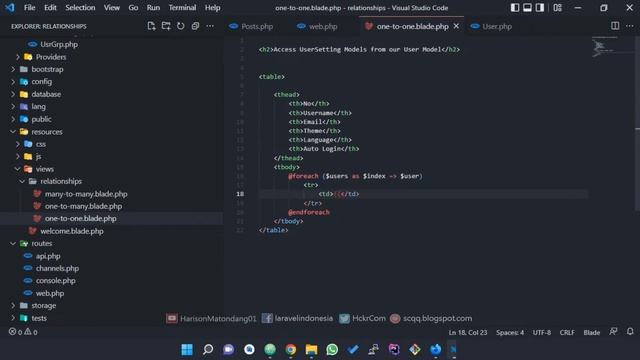The width and height of the screenshot is (640, 360).
Task: Change indentation via Spaces: 4
Action: coord(510,332)
